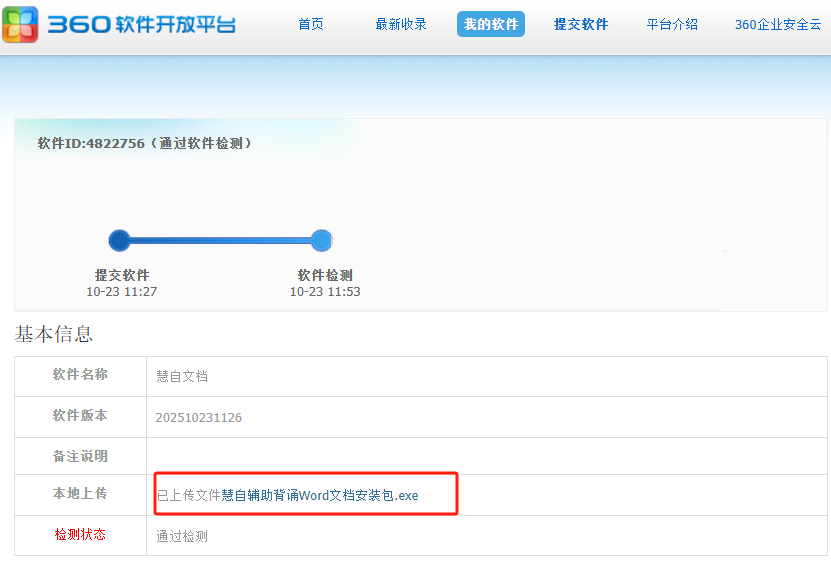Select the highlighted 我的软件 tab
The width and height of the screenshot is (831, 564).
pos(491,24)
